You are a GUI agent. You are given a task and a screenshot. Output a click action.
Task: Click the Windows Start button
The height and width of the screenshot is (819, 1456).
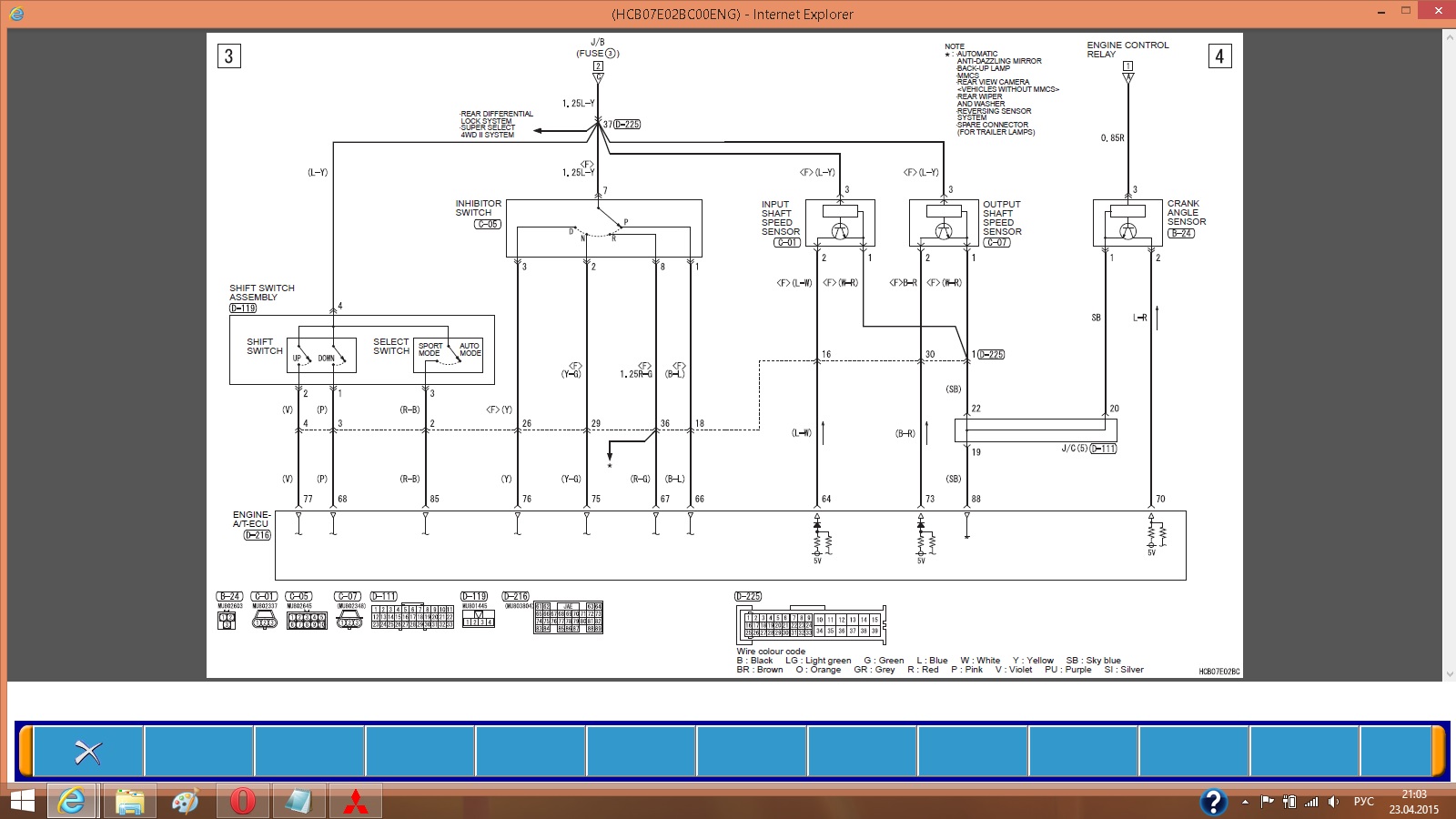22,802
